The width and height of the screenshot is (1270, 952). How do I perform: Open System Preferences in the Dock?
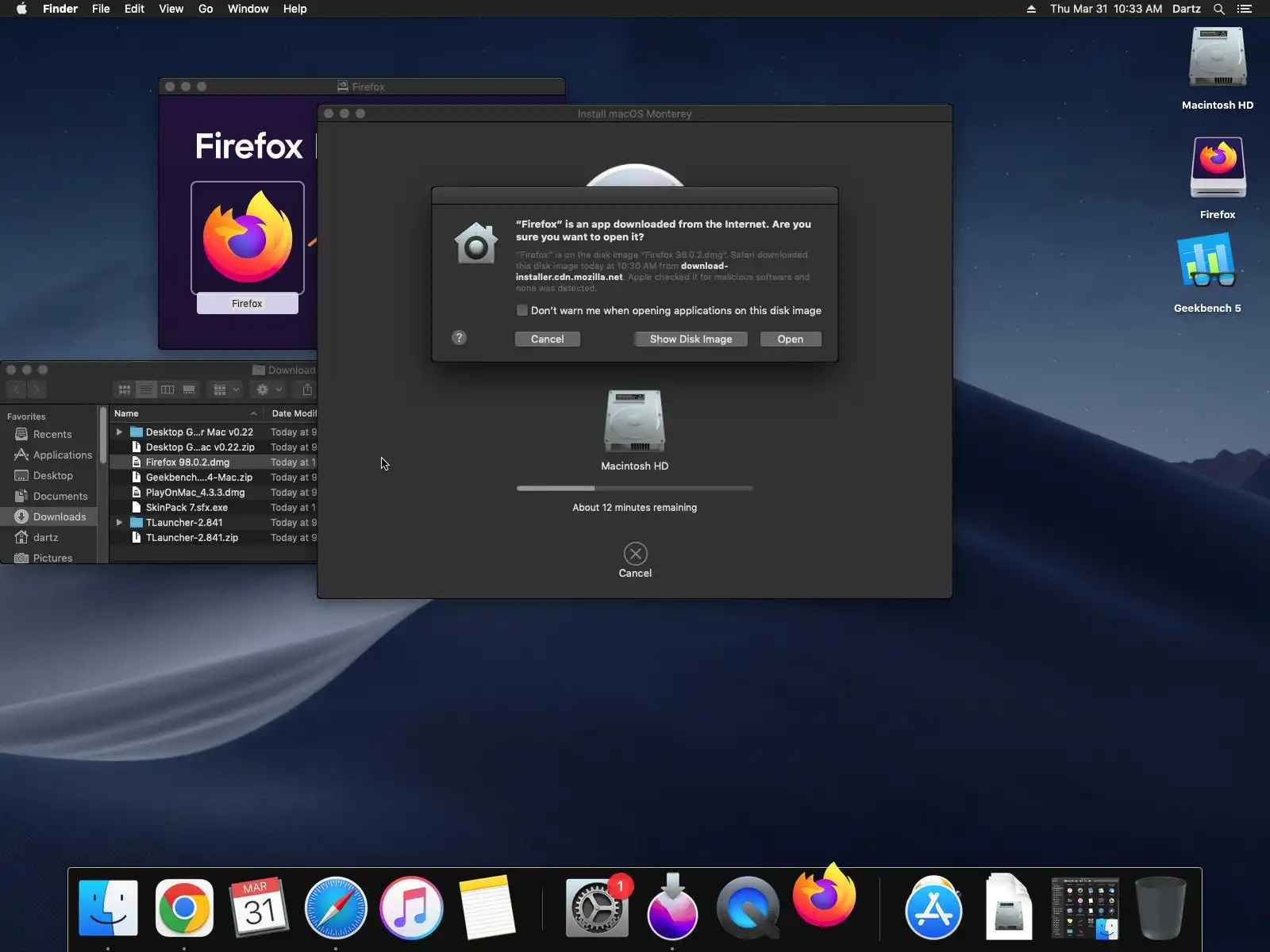point(597,908)
